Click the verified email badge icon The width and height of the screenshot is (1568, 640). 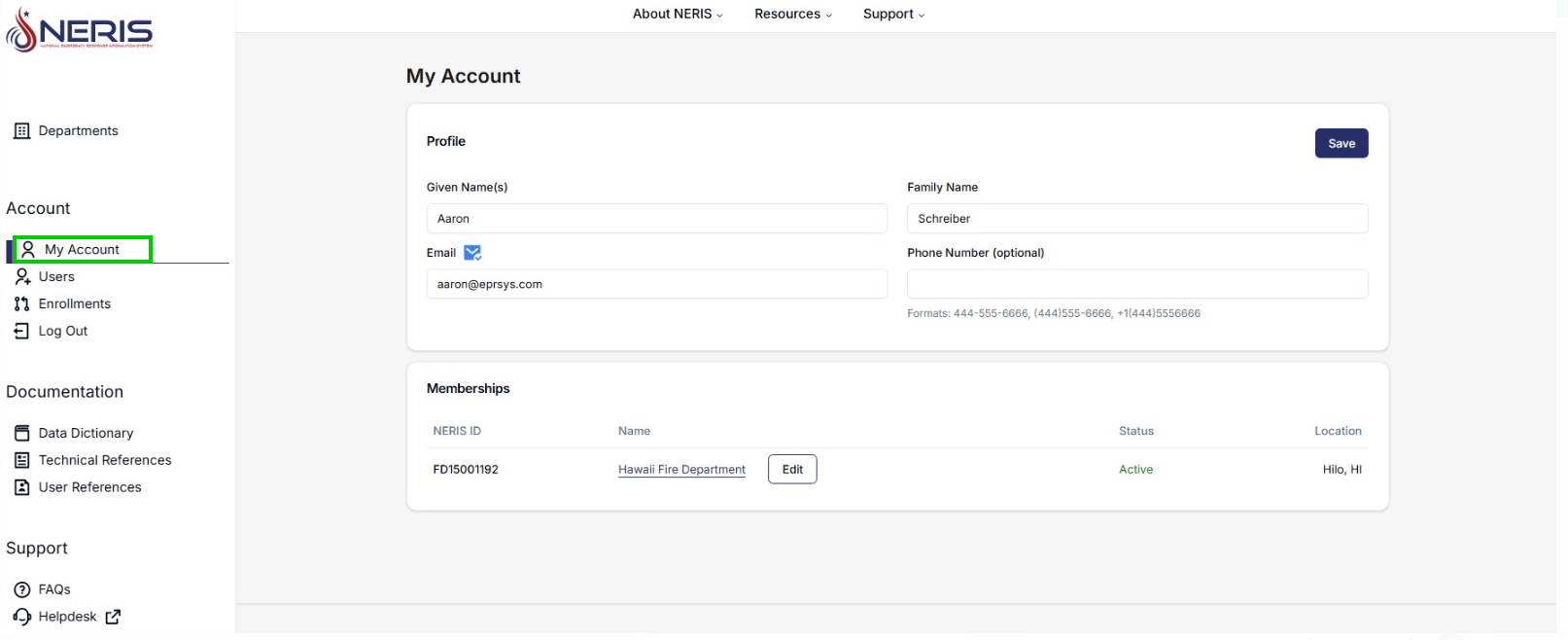[x=472, y=253]
